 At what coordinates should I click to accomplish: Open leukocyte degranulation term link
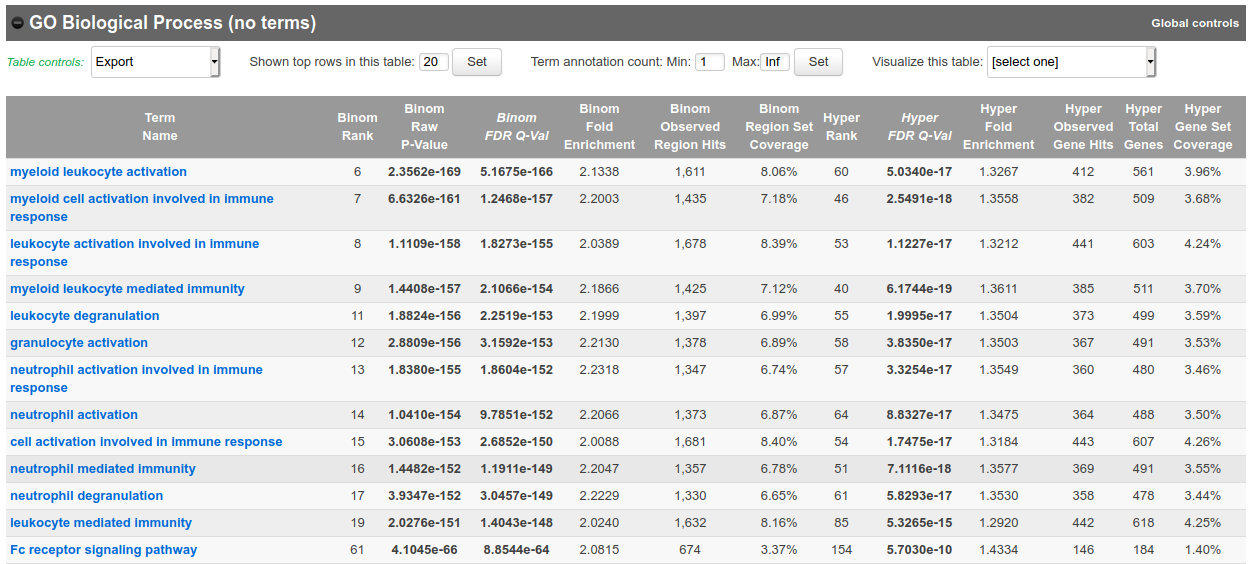pos(85,316)
